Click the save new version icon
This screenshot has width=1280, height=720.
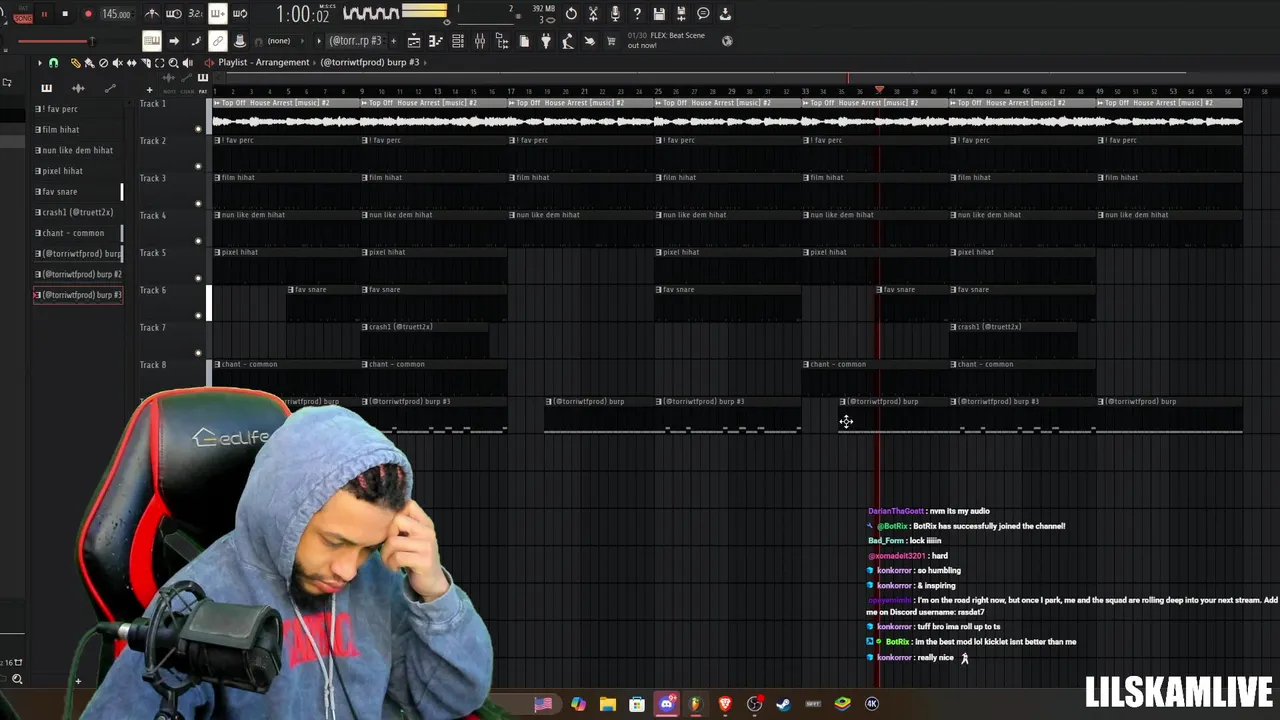coord(681,14)
